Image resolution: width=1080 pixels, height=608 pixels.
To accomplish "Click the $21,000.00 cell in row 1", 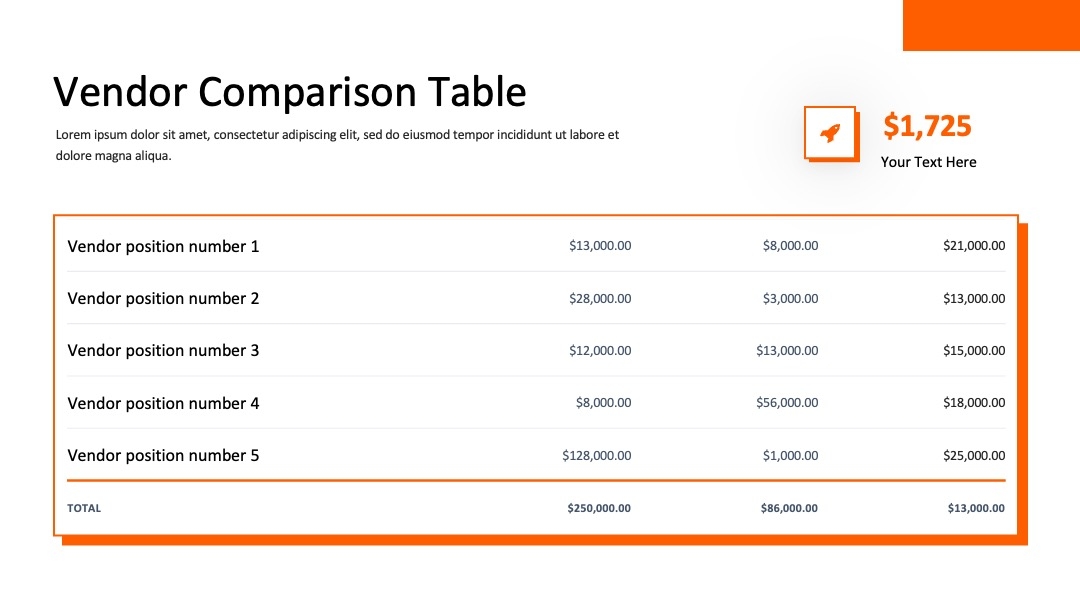I will 974,246.
